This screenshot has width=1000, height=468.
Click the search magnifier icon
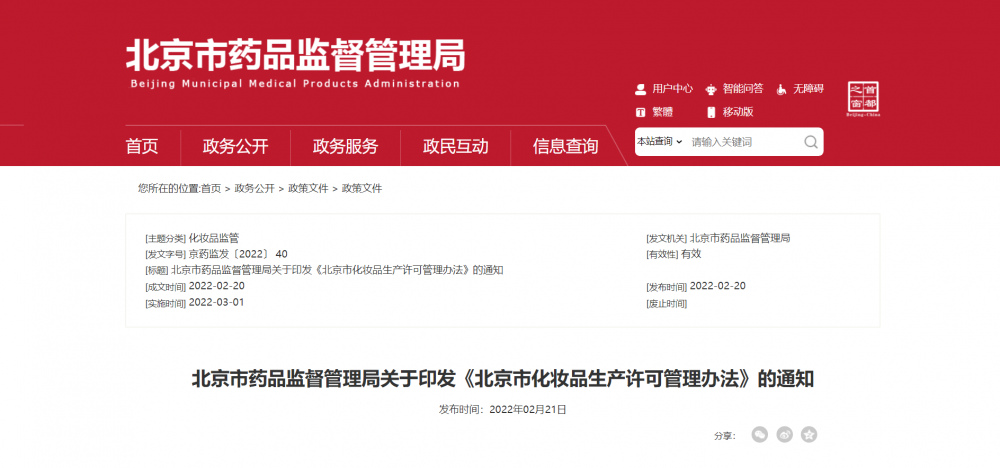tap(811, 142)
